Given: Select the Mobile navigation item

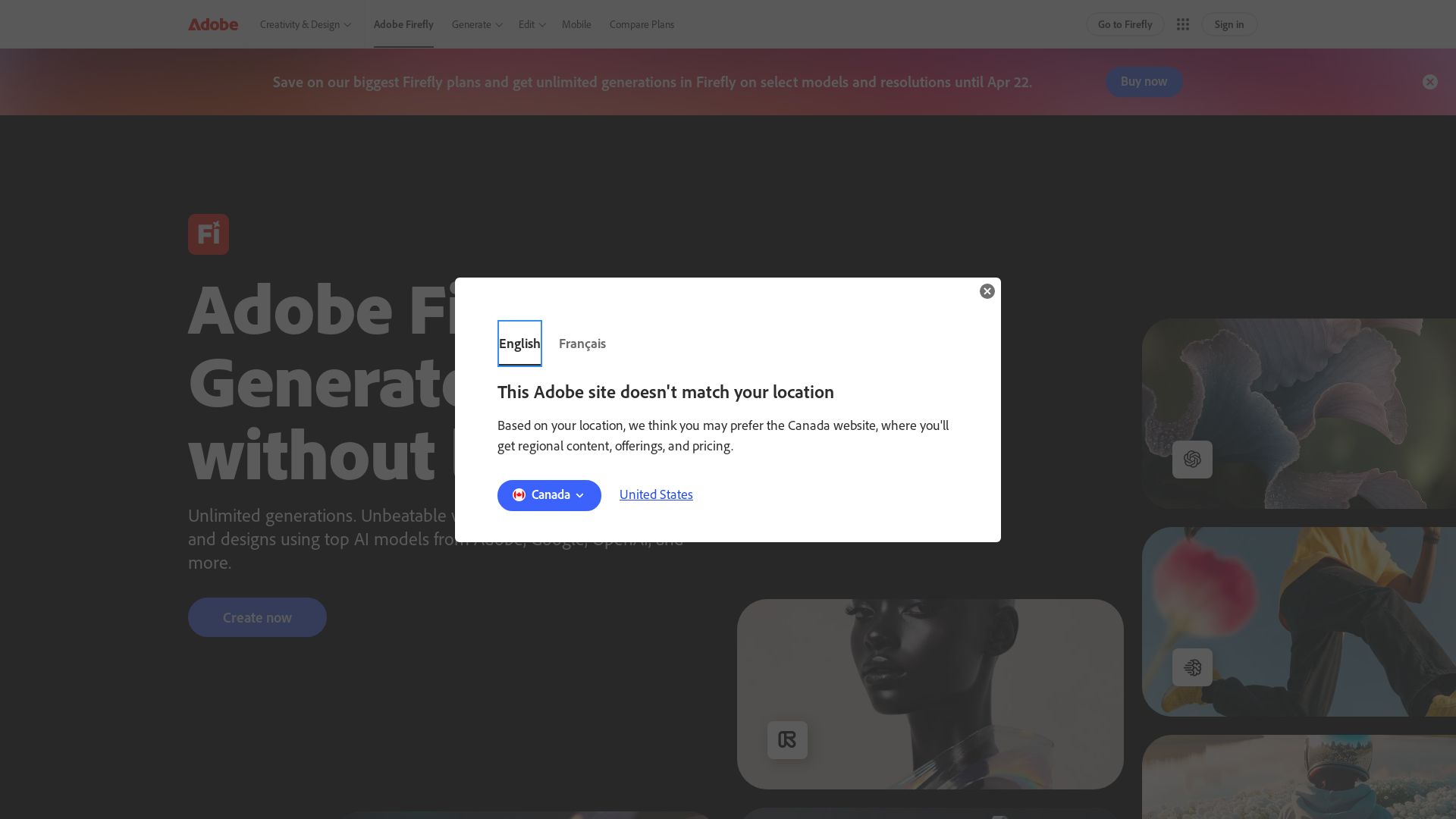Looking at the screenshot, I should coord(576,24).
